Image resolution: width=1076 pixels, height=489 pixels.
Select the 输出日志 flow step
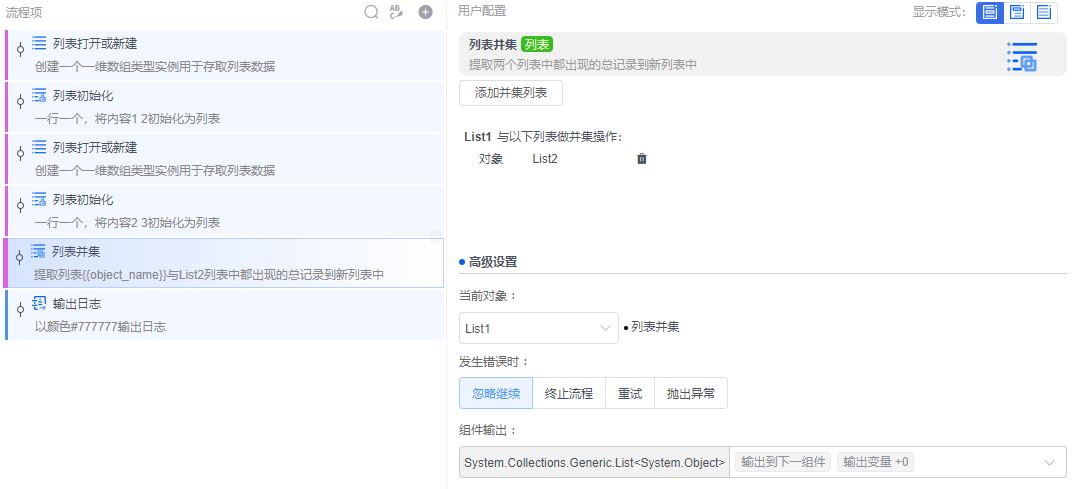pos(224,315)
